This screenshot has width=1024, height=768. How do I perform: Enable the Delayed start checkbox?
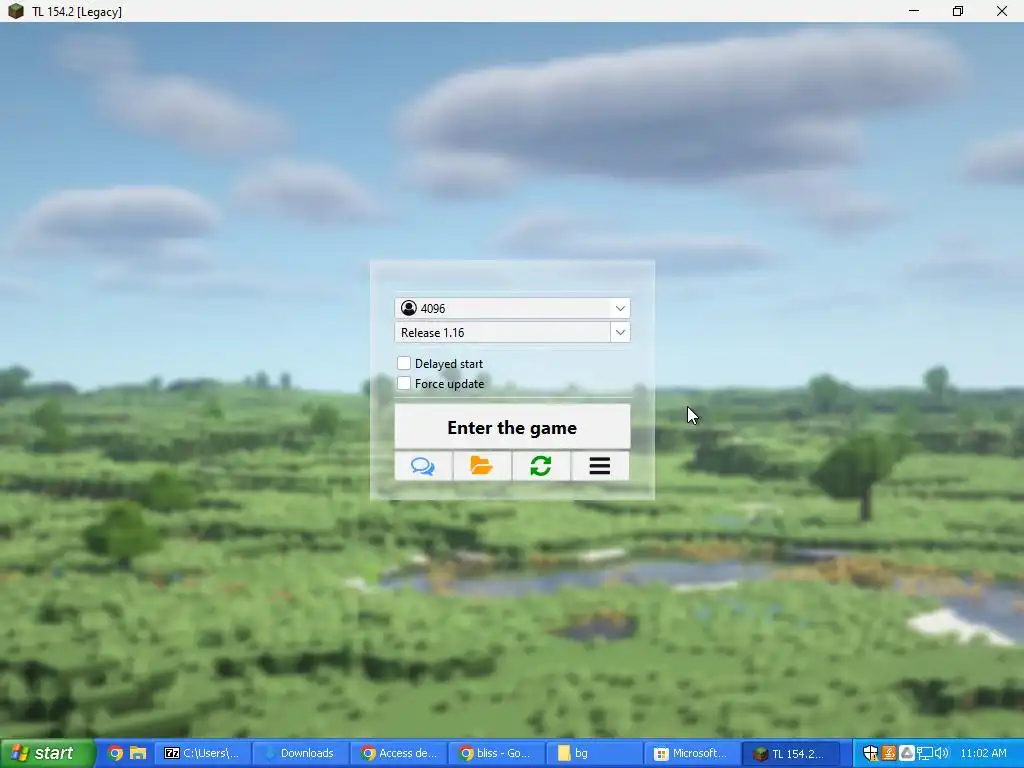click(x=404, y=363)
